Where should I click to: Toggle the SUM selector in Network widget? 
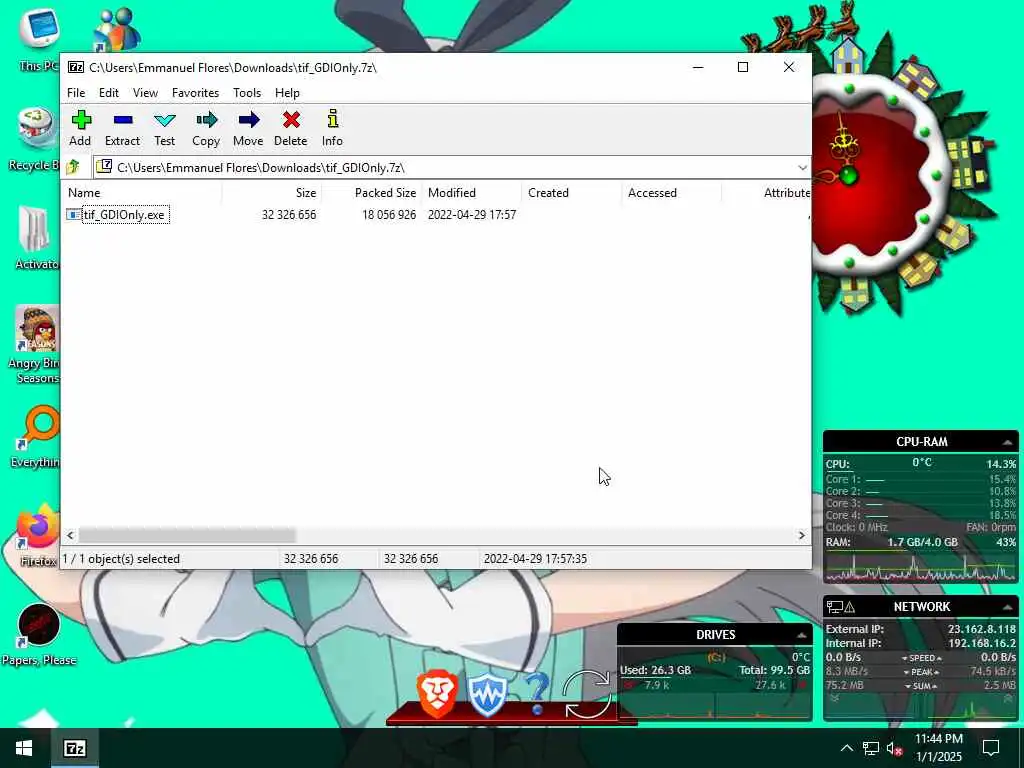click(921, 686)
